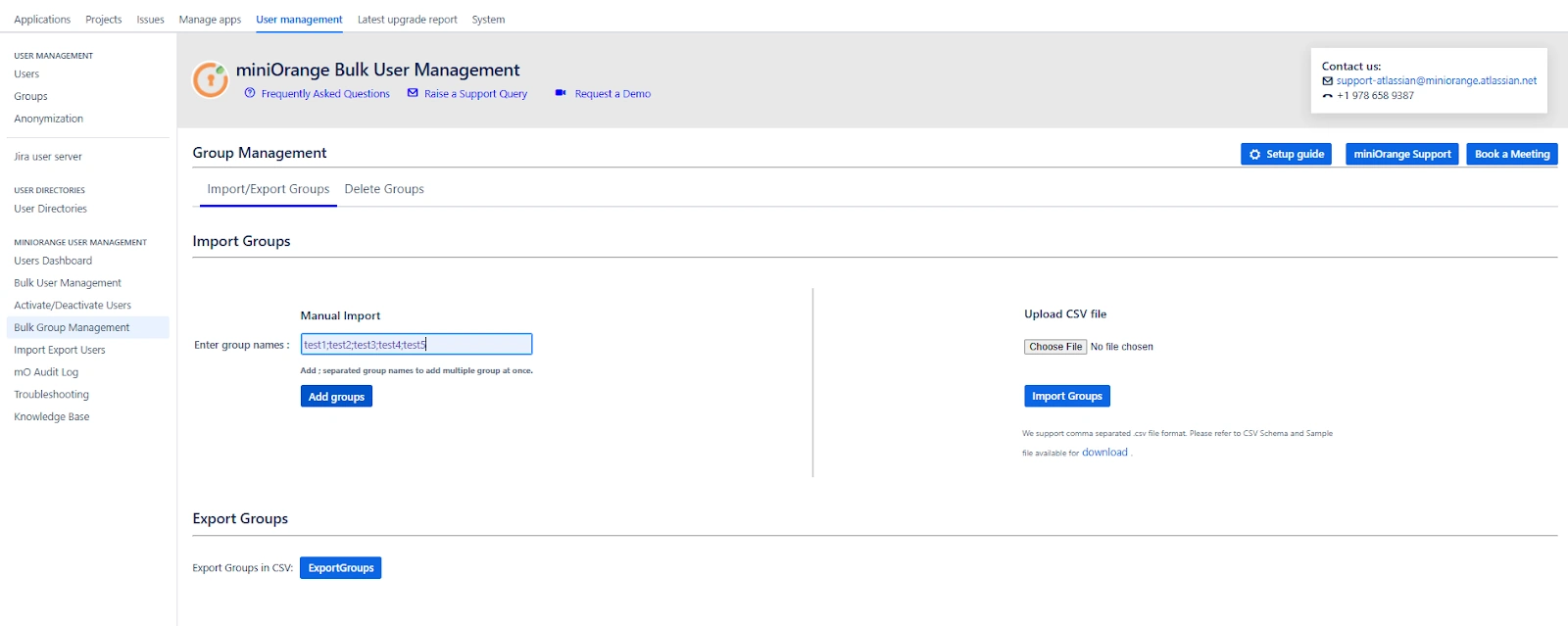The width and height of the screenshot is (1568, 626).
Task: Click the miniOrange Support button
Action: coord(1401,154)
